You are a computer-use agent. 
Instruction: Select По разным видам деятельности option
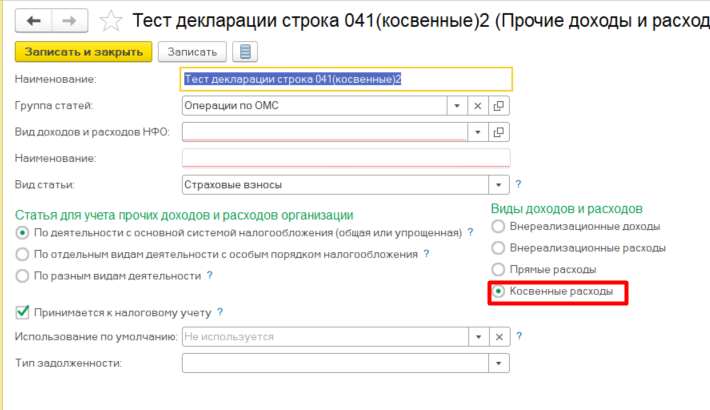23,275
